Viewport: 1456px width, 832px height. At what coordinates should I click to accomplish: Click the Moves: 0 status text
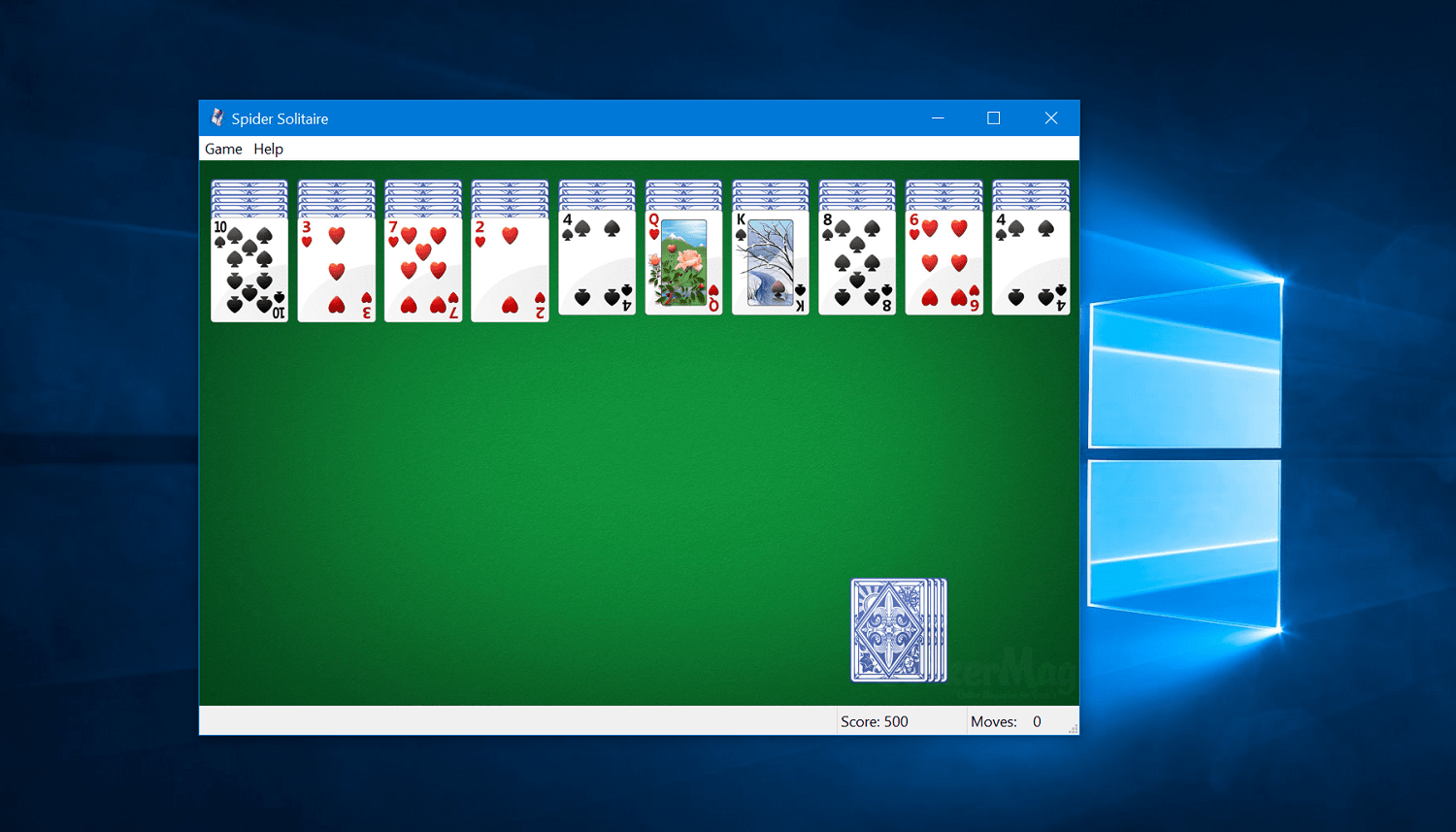(1006, 721)
